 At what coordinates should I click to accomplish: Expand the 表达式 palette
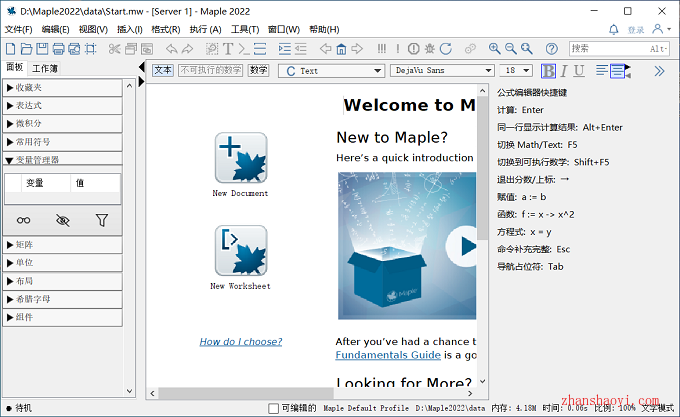click(62, 105)
